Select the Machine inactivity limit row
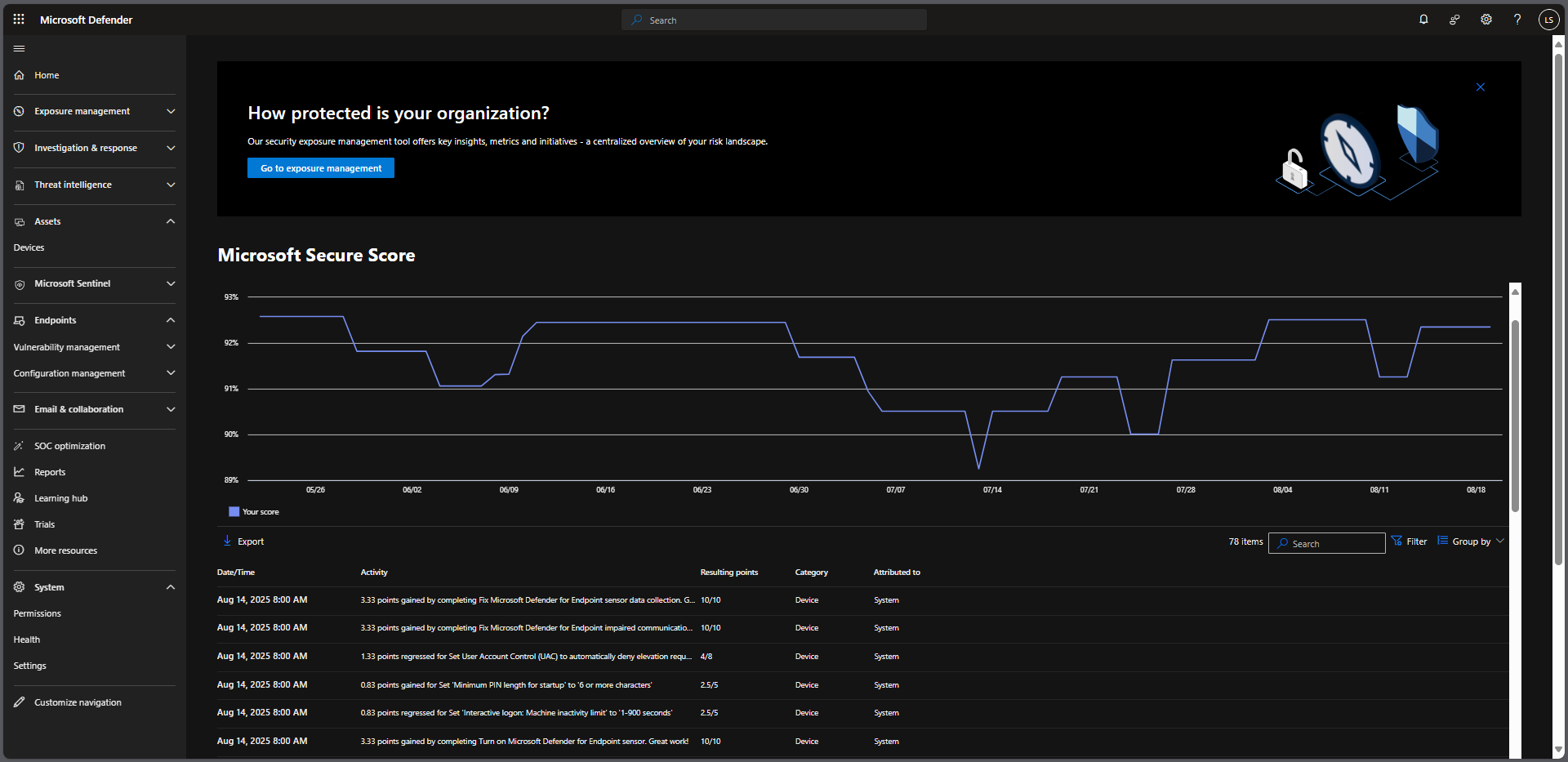 [862, 713]
